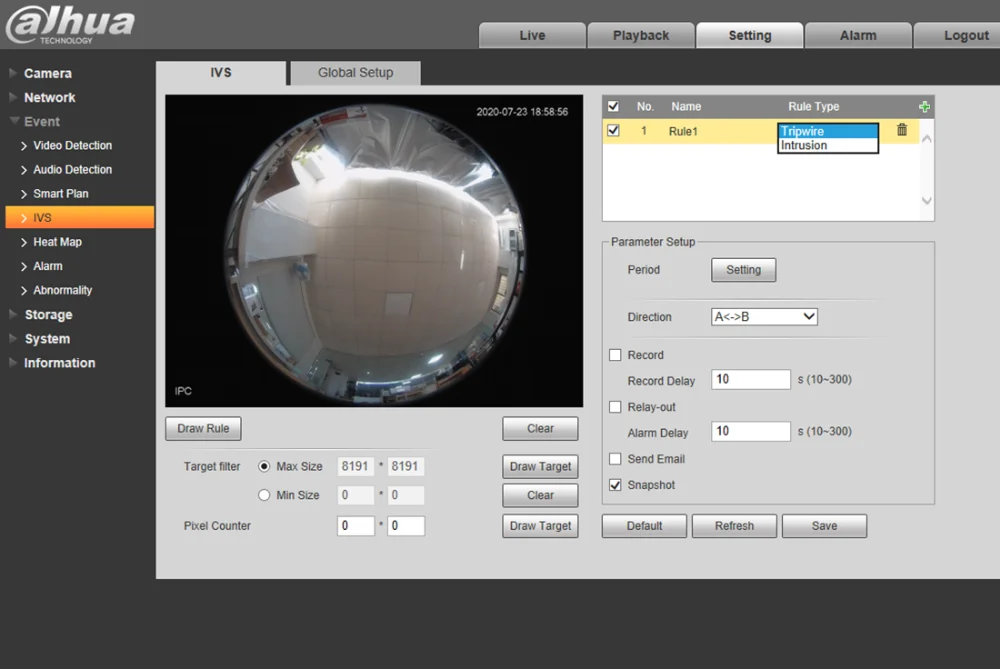1000x669 pixels.
Task: Click the green add rule plus icon
Action: [x=924, y=107]
